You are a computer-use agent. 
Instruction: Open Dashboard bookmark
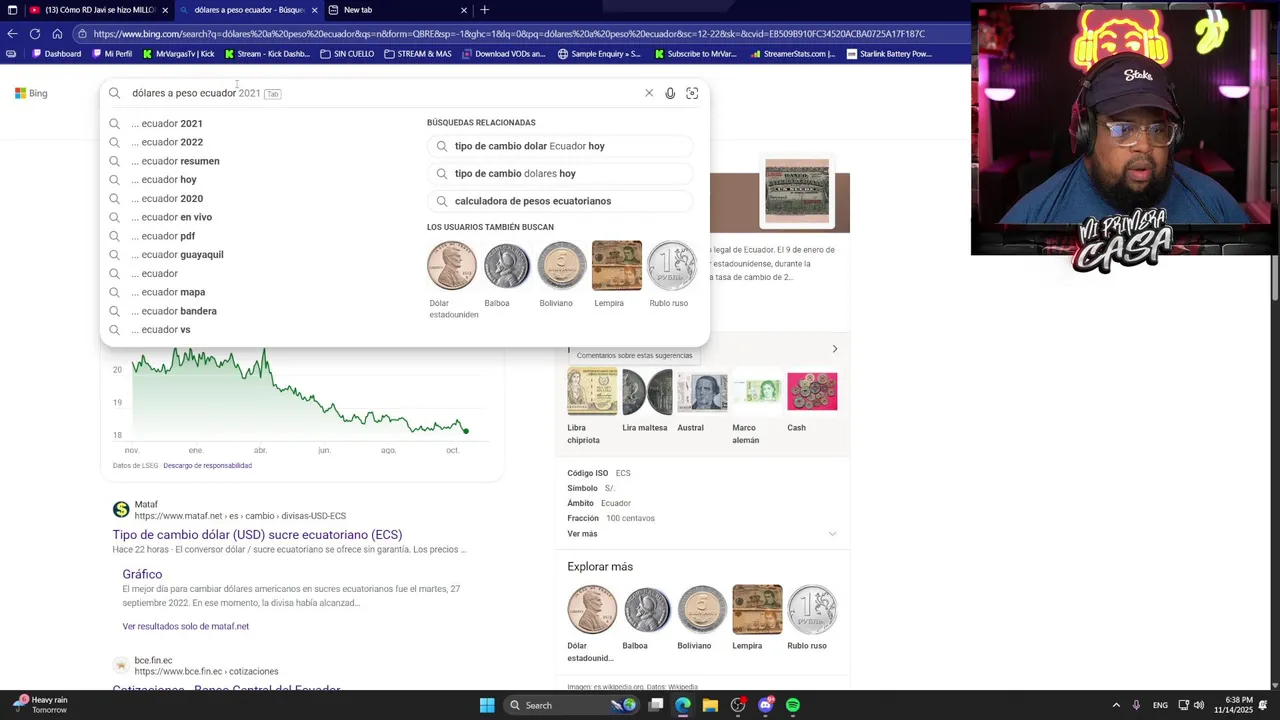coord(55,54)
